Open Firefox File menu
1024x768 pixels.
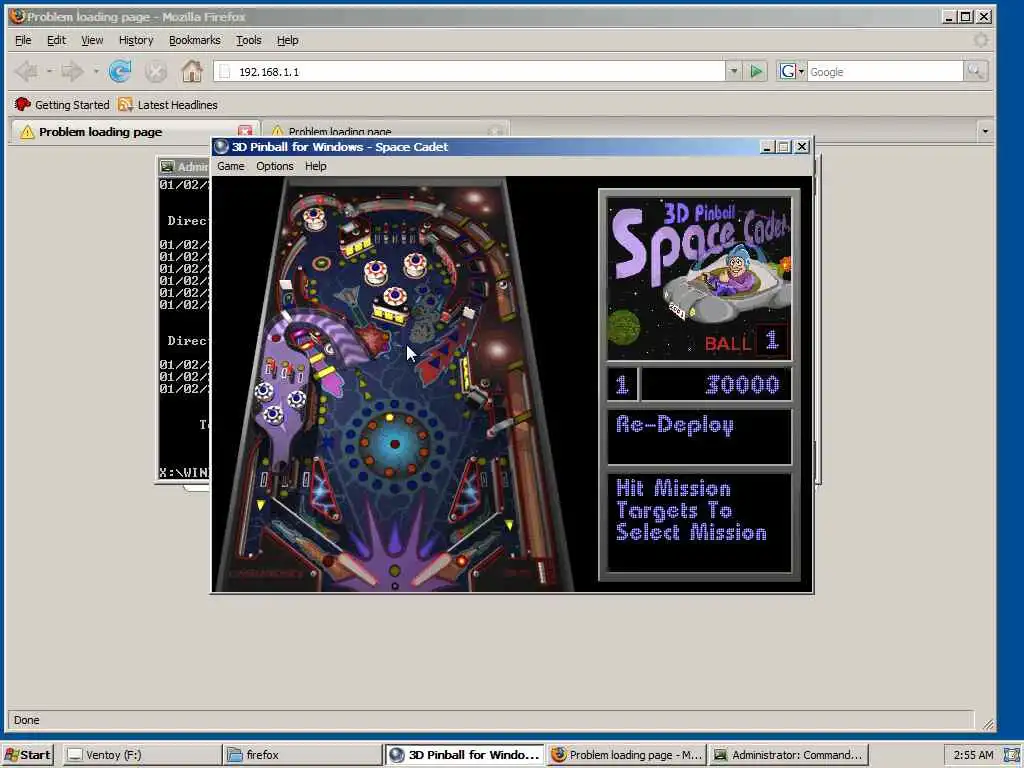tap(23, 40)
